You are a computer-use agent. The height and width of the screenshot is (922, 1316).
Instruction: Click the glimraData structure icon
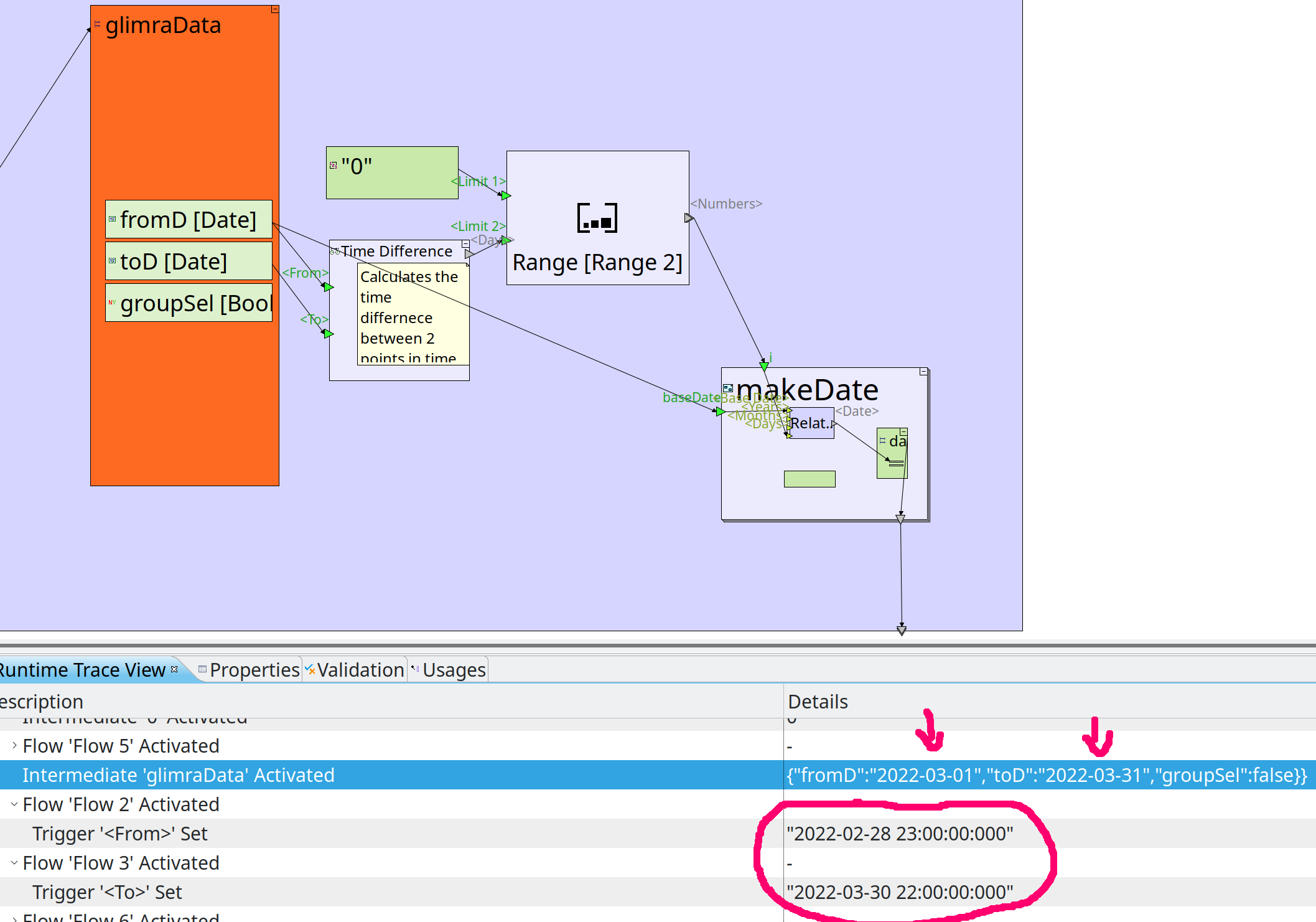[x=97, y=24]
